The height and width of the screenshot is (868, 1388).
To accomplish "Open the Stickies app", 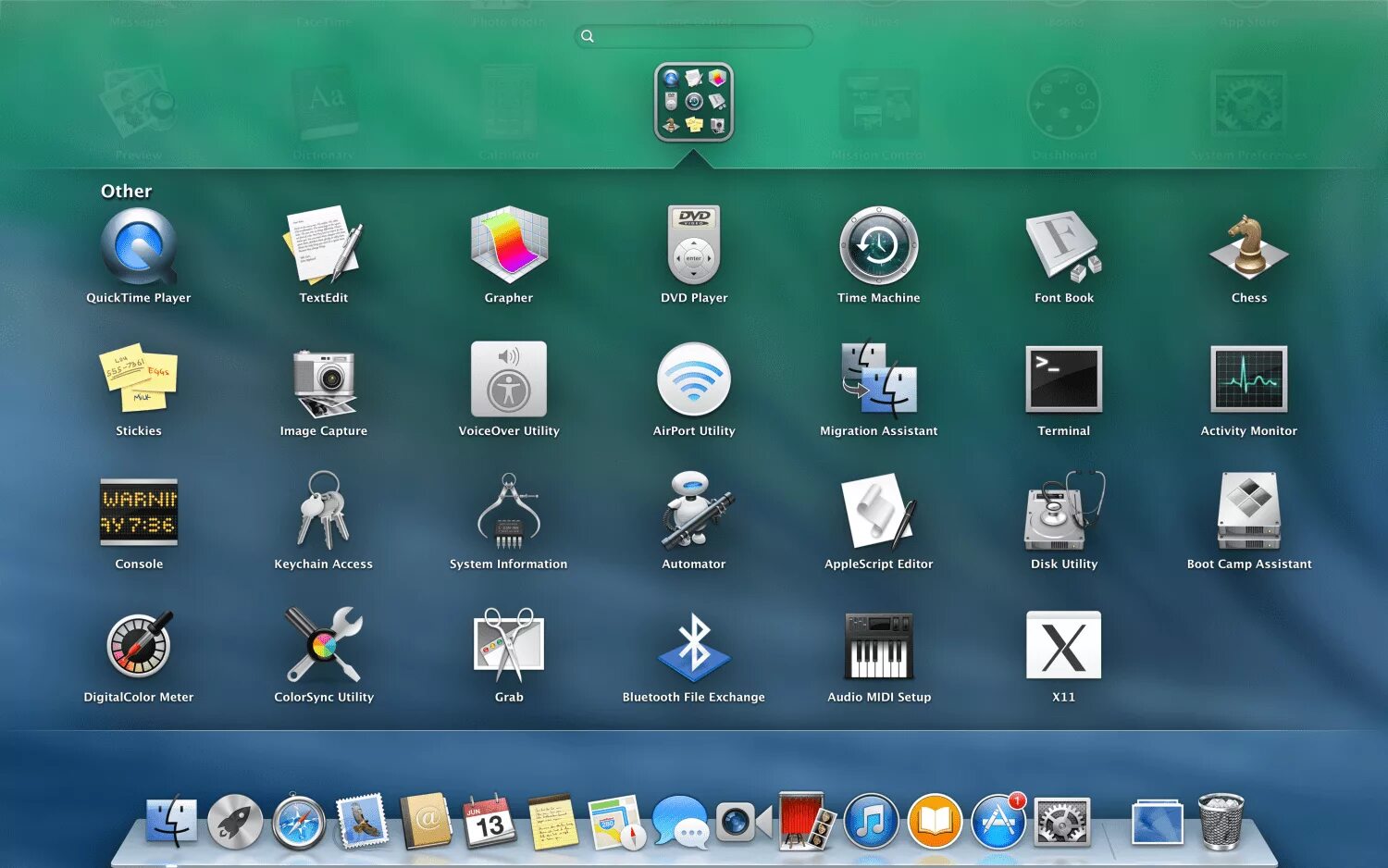I will [x=139, y=379].
